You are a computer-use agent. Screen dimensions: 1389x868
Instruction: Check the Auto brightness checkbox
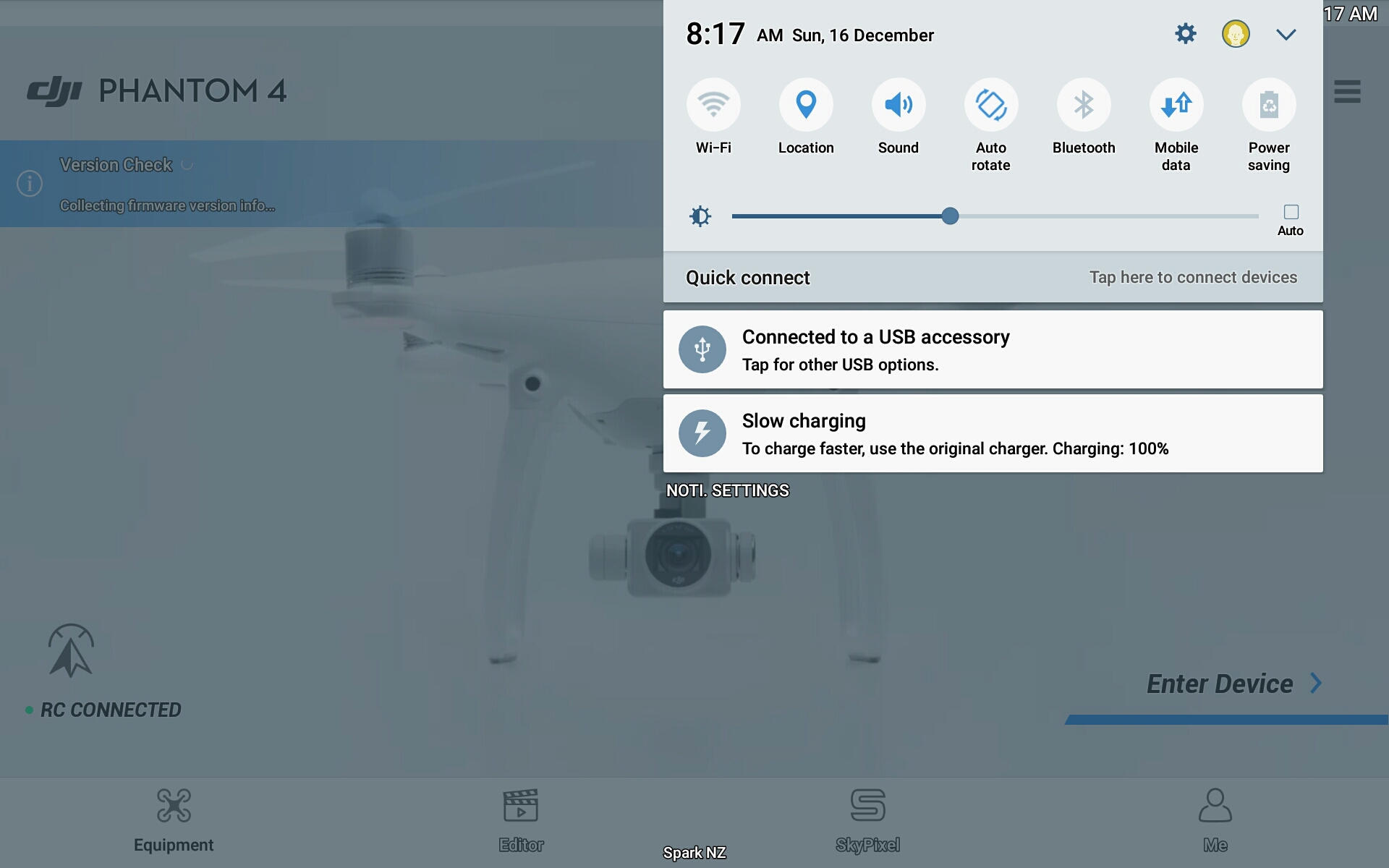1291,212
